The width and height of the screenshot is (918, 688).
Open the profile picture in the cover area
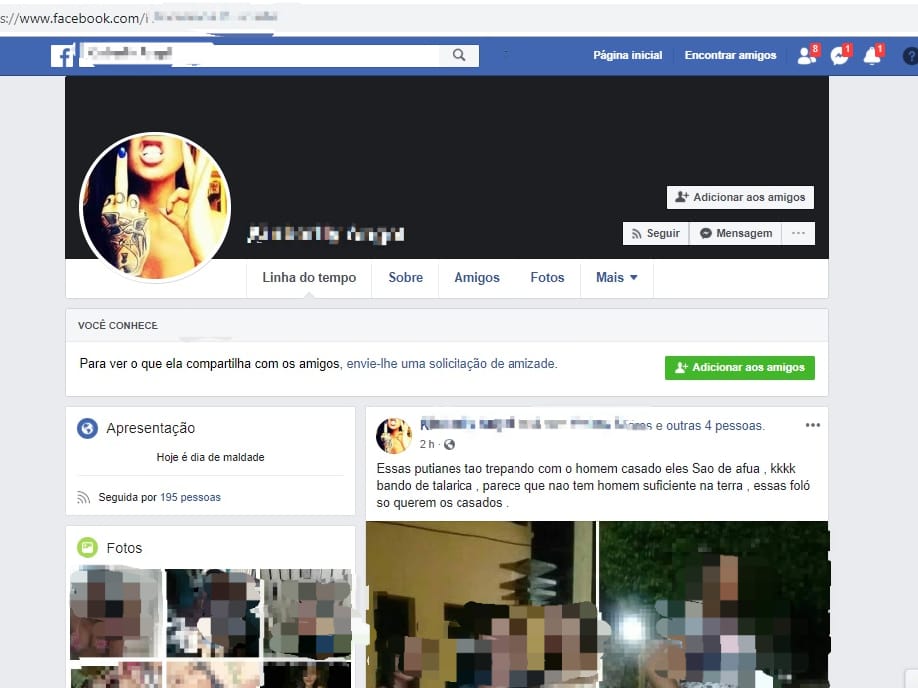(155, 207)
